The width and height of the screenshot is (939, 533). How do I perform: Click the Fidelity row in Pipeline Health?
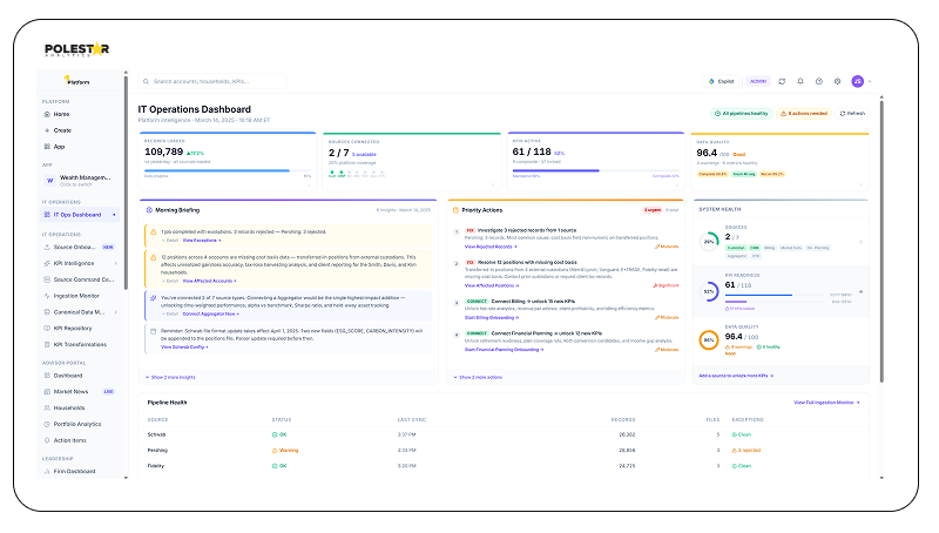pos(503,465)
